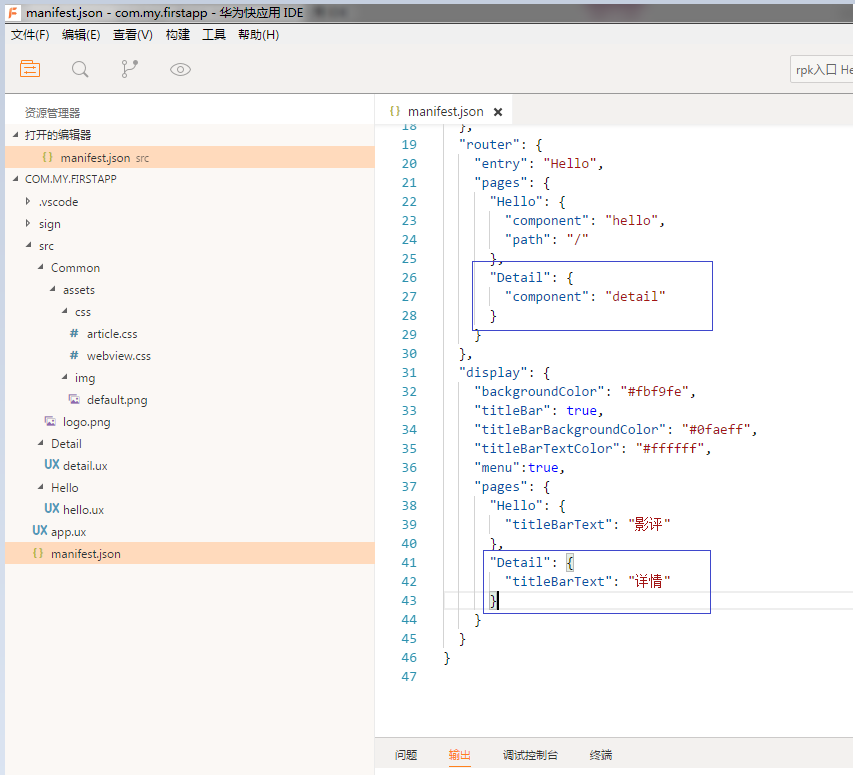
Task: Select manifest.json at the bottom of tree
Action: tap(190, 553)
